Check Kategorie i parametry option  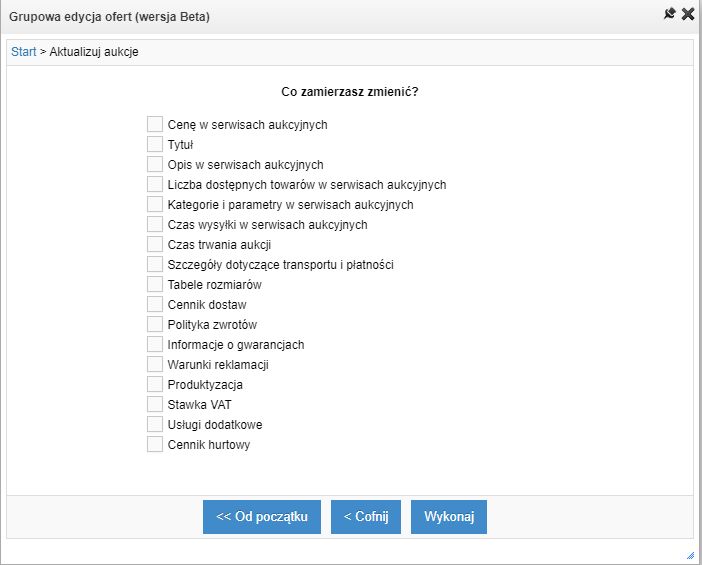pos(155,204)
